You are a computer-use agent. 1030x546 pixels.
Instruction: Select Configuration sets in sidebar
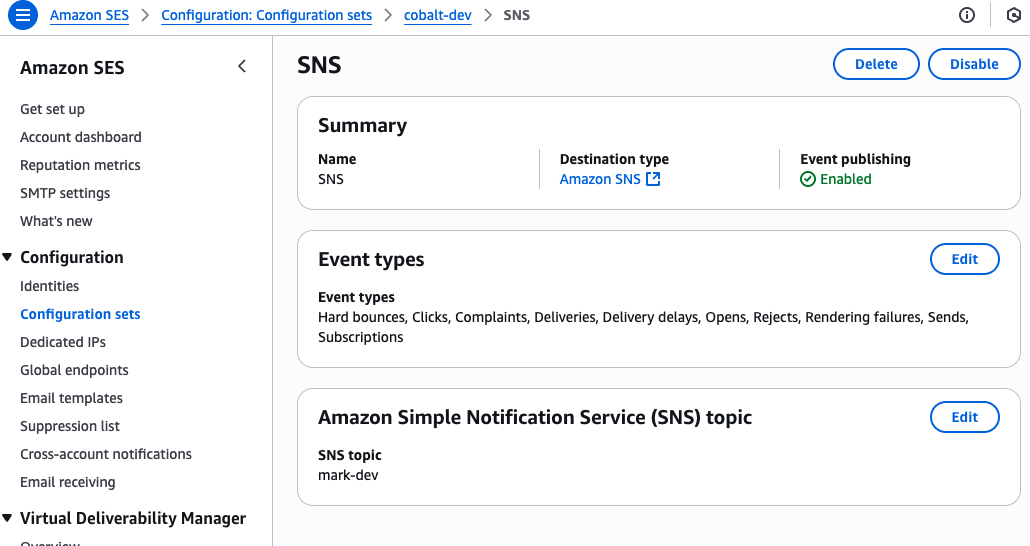coord(80,314)
